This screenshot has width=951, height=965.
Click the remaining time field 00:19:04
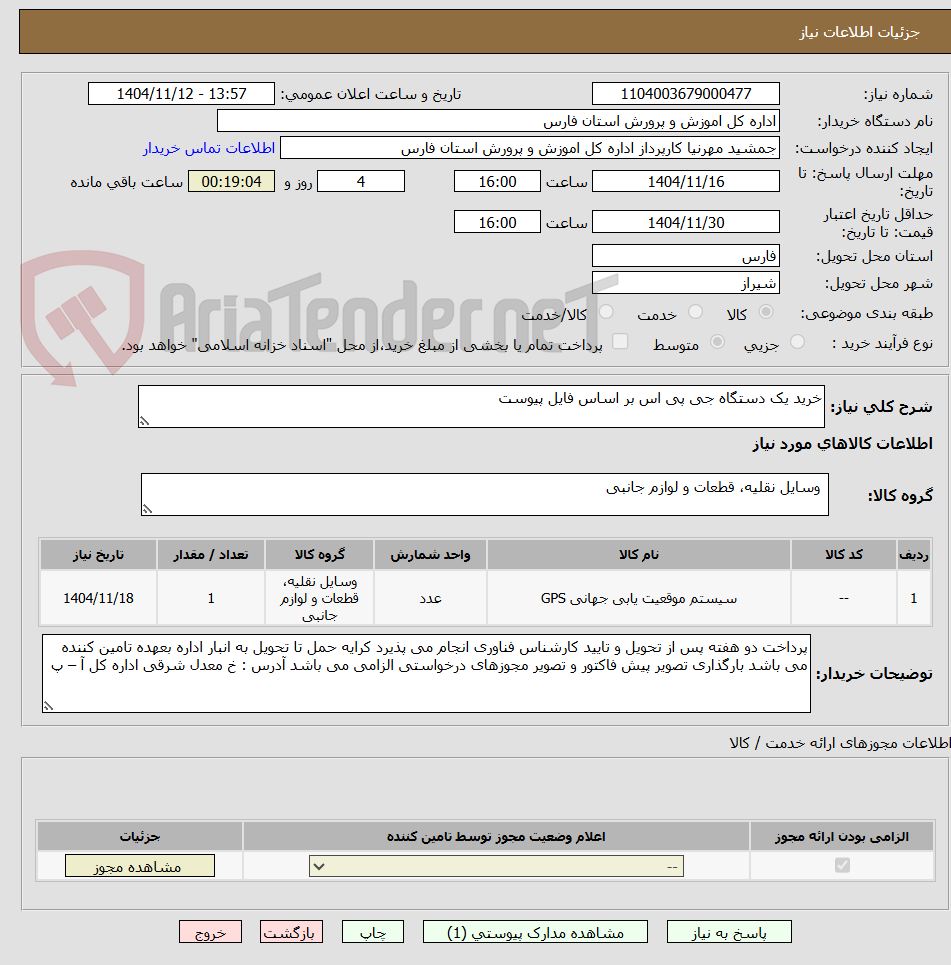click(231, 182)
